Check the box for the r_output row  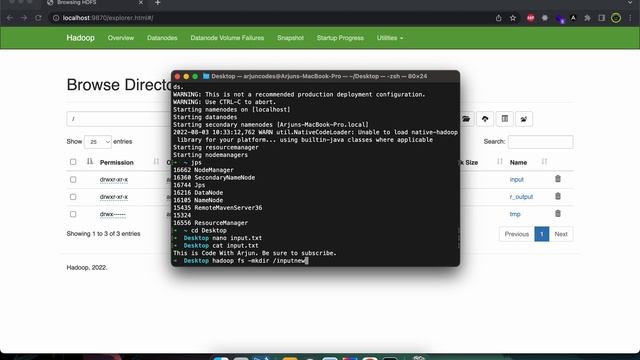tap(73, 197)
